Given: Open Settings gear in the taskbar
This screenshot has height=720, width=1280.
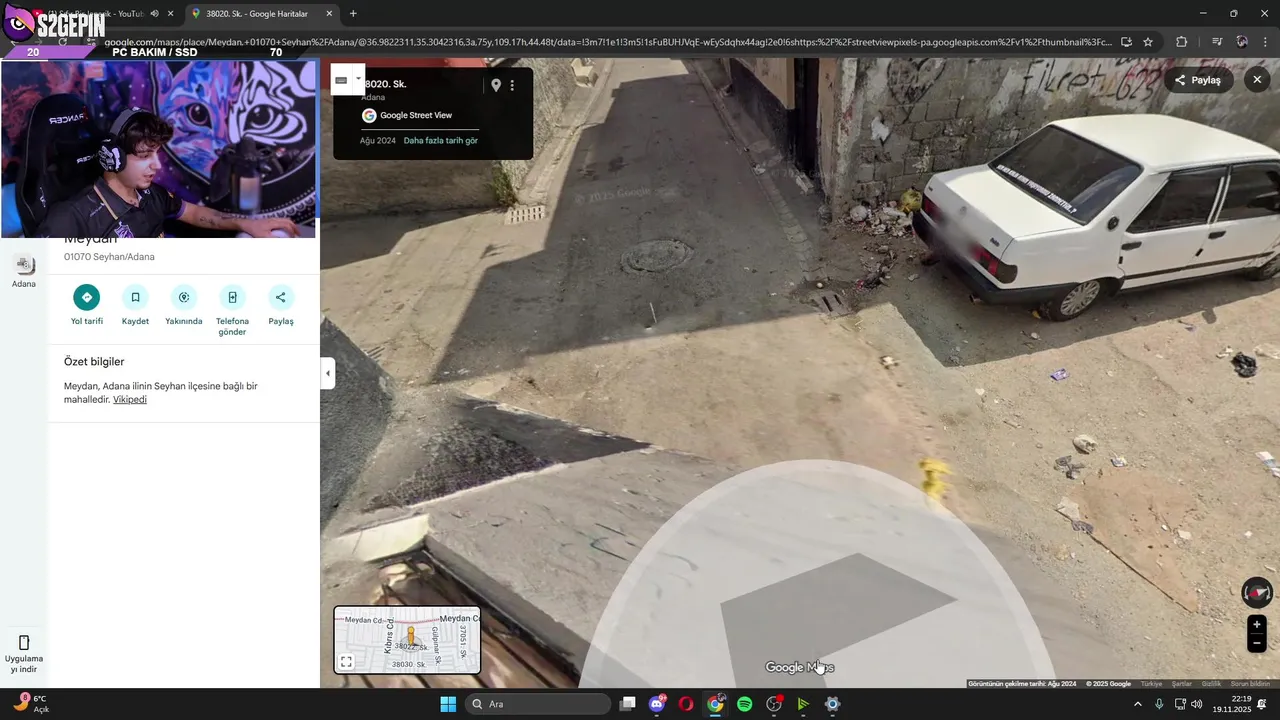Looking at the screenshot, I should tap(832, 704).
